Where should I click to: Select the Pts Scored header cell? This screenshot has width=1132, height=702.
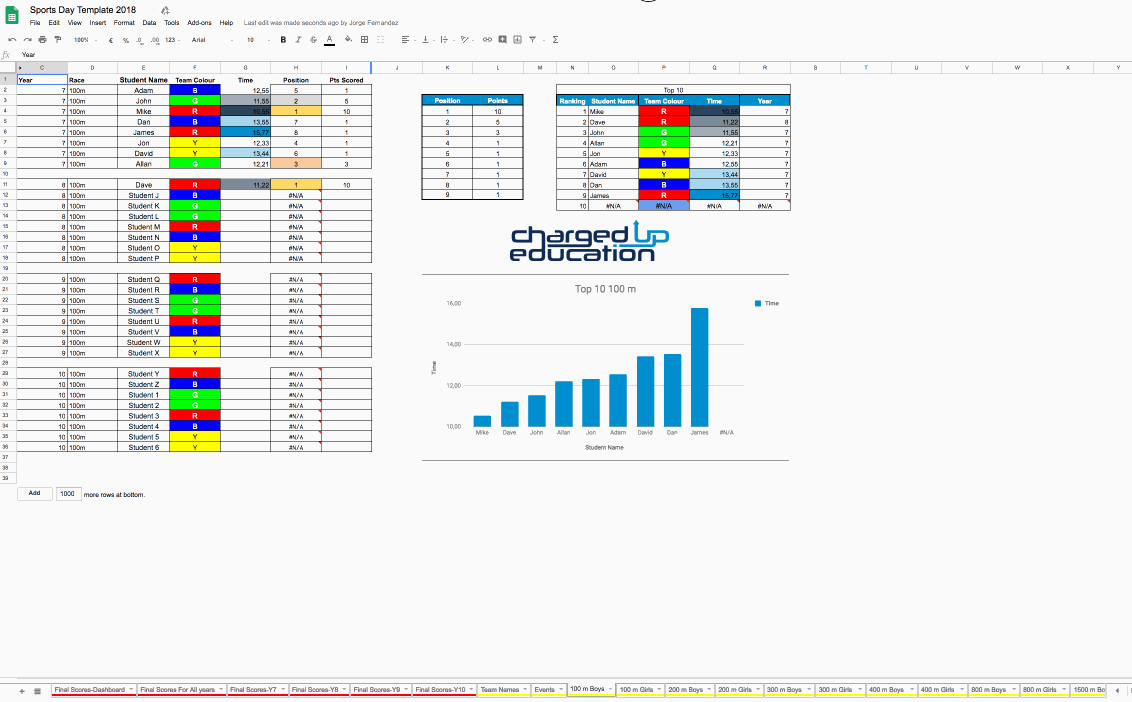pos(347,79)
